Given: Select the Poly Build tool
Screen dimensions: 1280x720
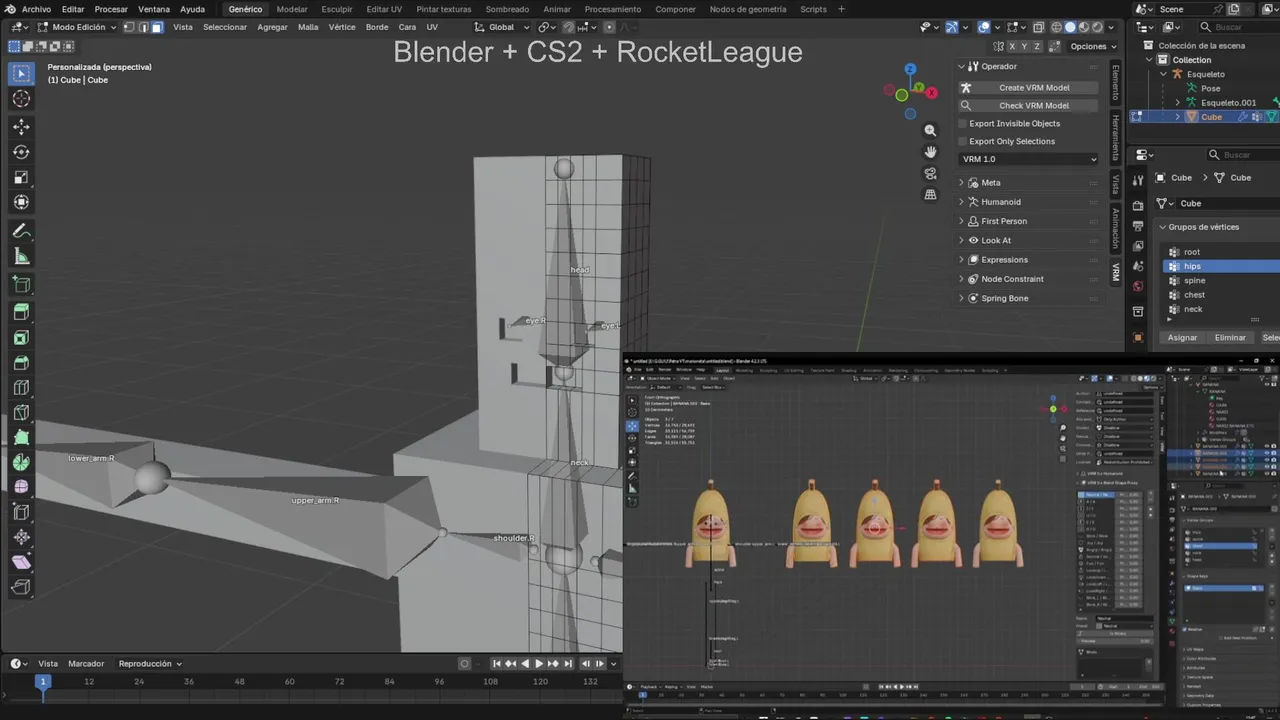Looking at the screenshot, I should 21,438.
